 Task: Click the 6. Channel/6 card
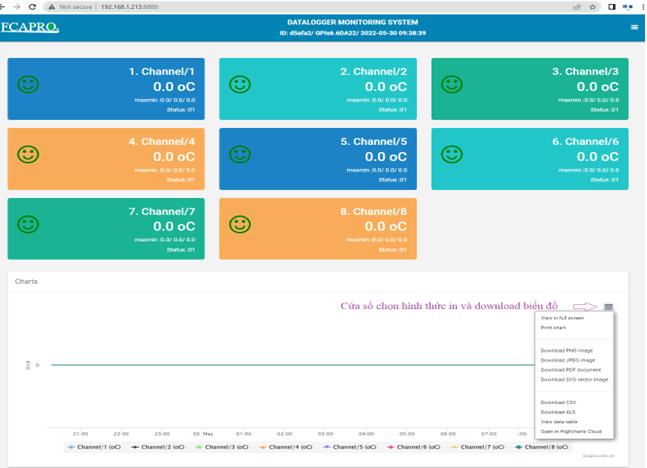[530, 159]
